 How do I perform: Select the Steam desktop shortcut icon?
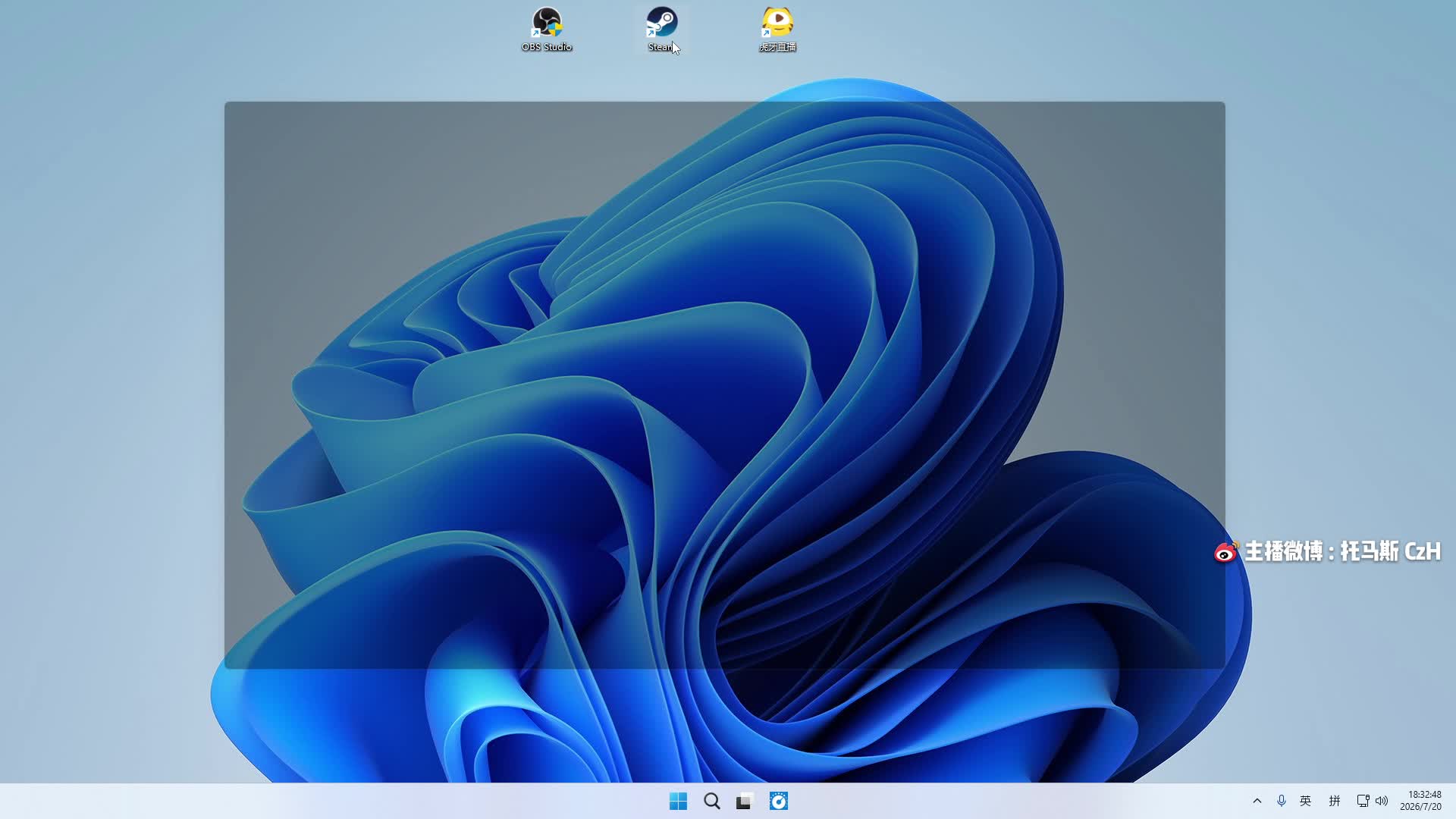pos(661,23)
